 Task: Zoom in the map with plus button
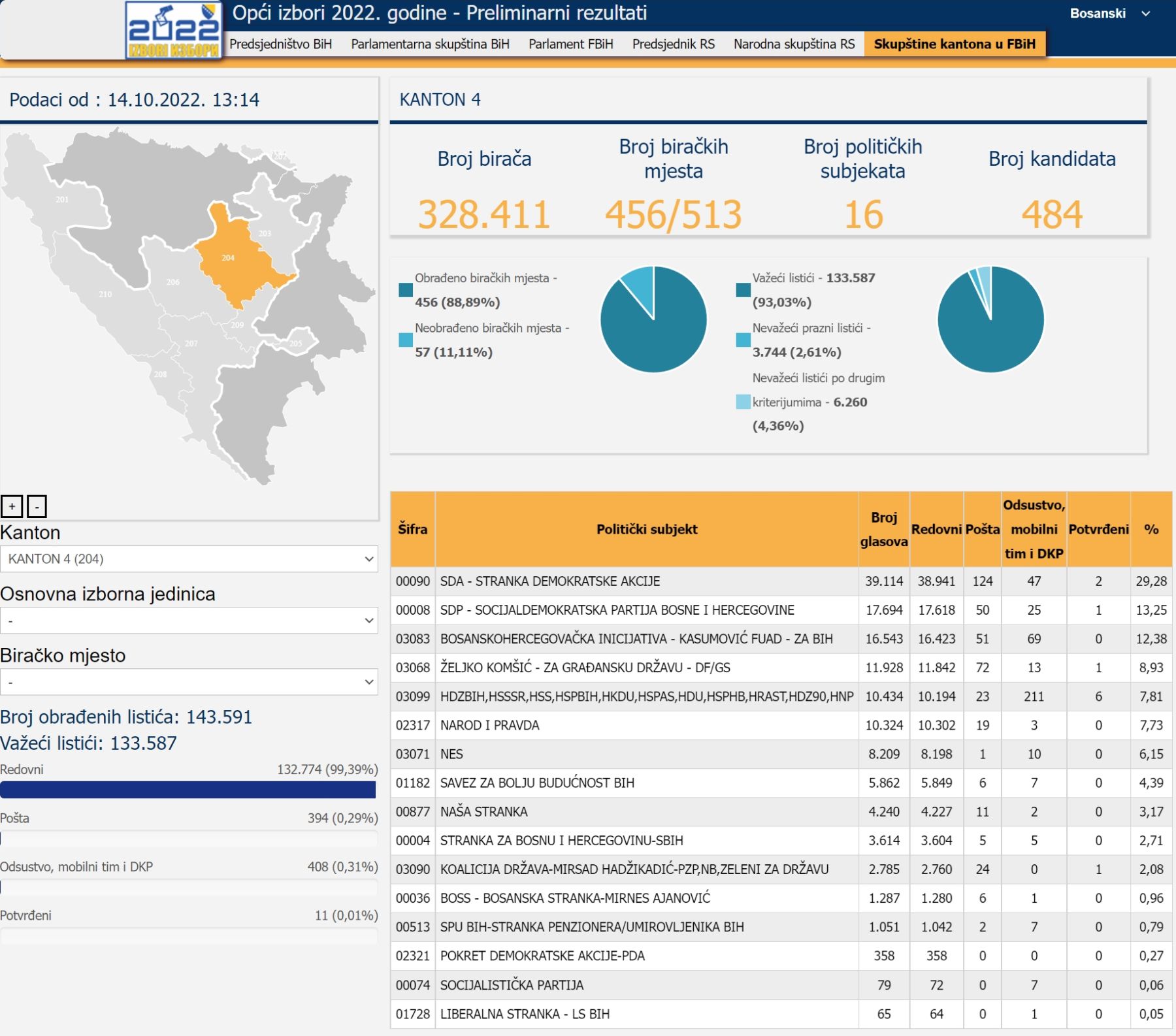click(12, 506)
